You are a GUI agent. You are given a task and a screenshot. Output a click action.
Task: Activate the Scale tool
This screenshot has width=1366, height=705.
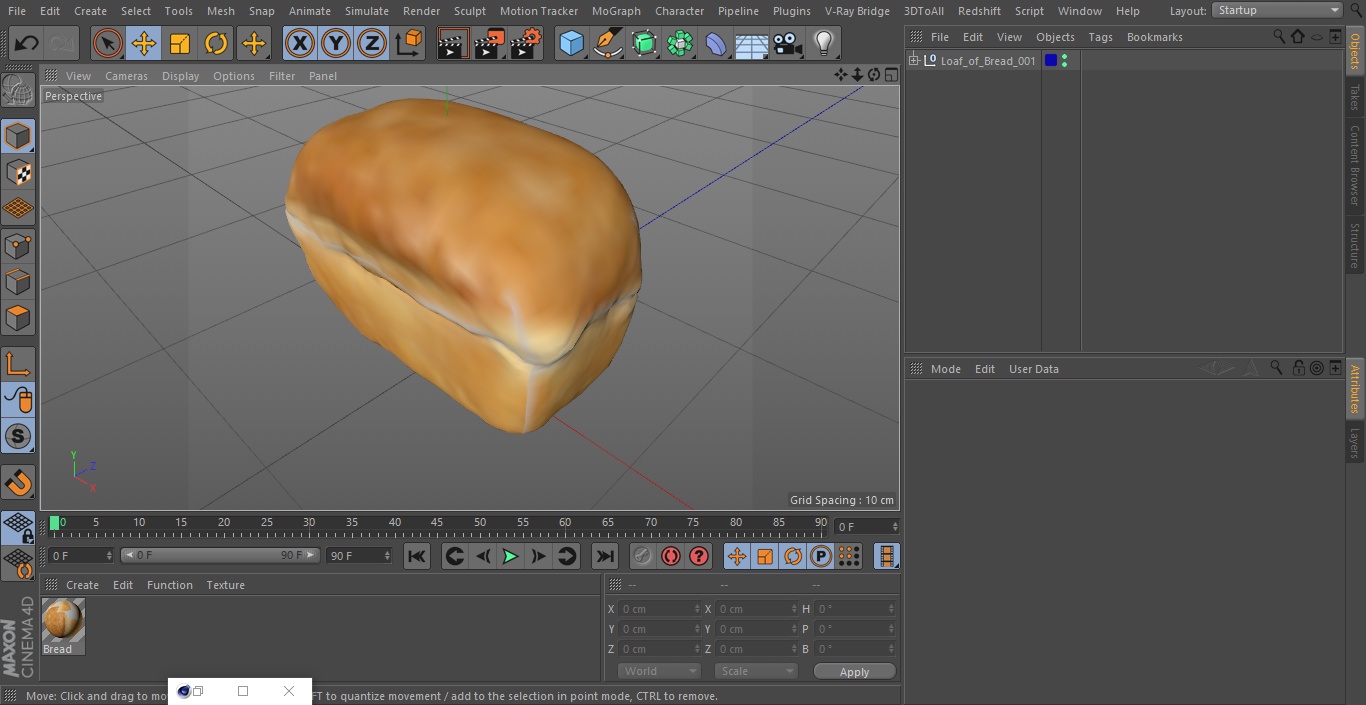click(x=180, y=44)
